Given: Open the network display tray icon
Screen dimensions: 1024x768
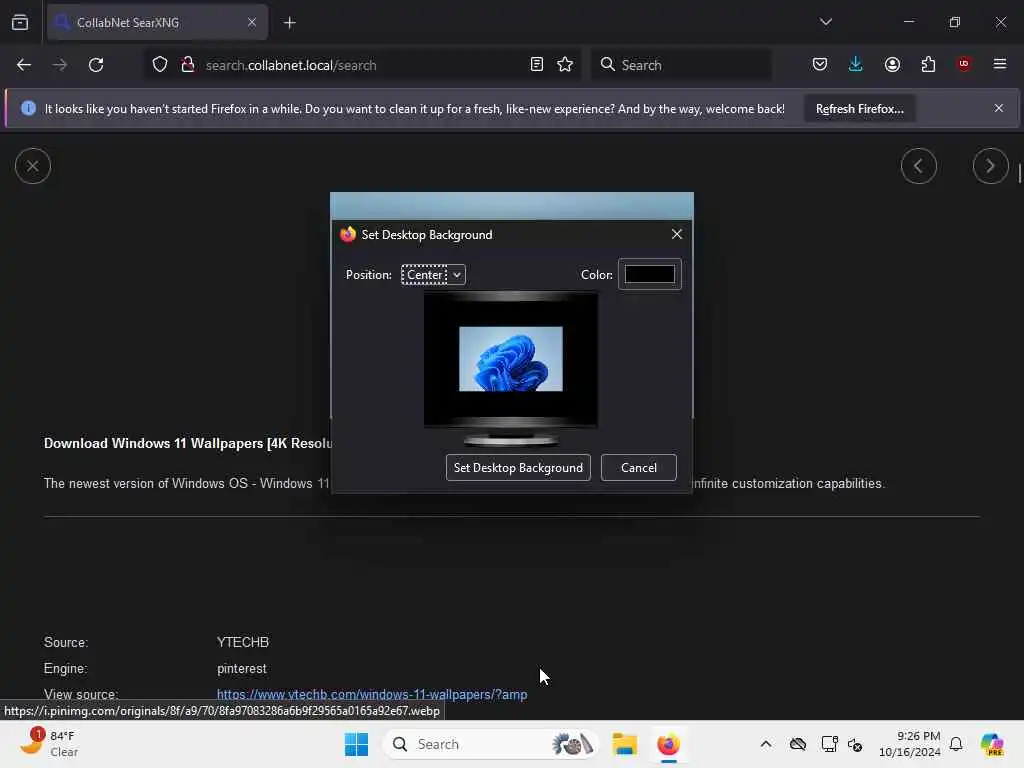Looking at the screenshot, I should (x=829, y=744).
